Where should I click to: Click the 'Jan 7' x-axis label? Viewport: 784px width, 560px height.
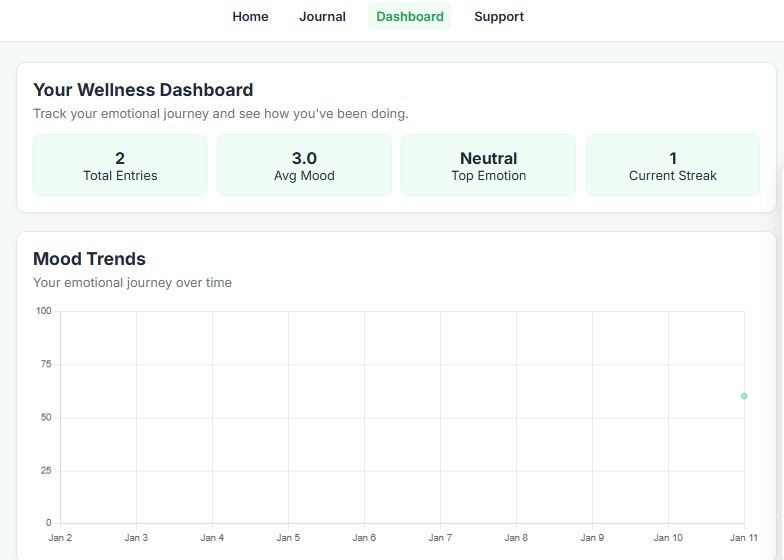(x=440, y=538)
